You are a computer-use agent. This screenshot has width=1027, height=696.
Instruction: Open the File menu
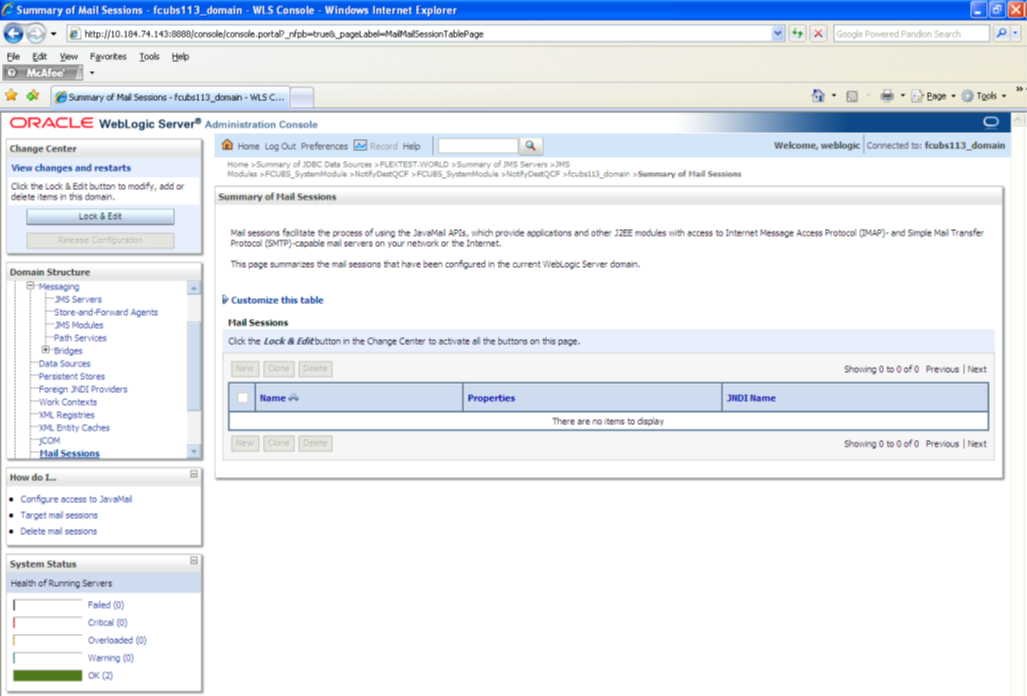tap(13, 56)
